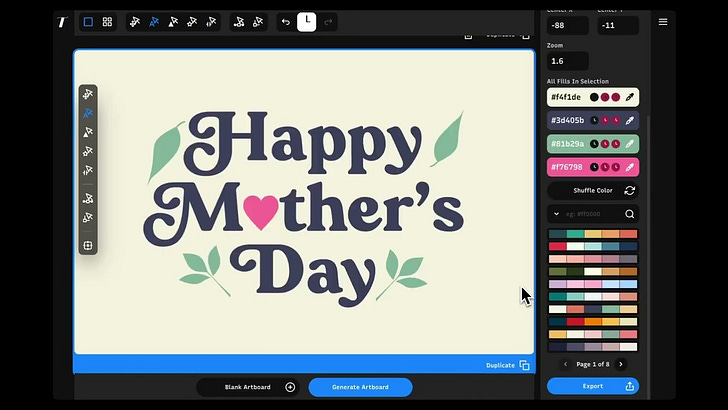Use the eyedropper on the #f76798 fill
This screenshot has width=728, height=410.
pos(630,167)
